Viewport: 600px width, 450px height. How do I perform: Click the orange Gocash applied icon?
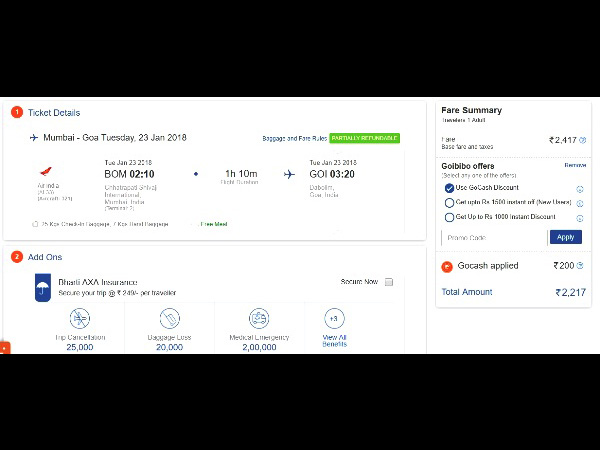pos(447,267)
